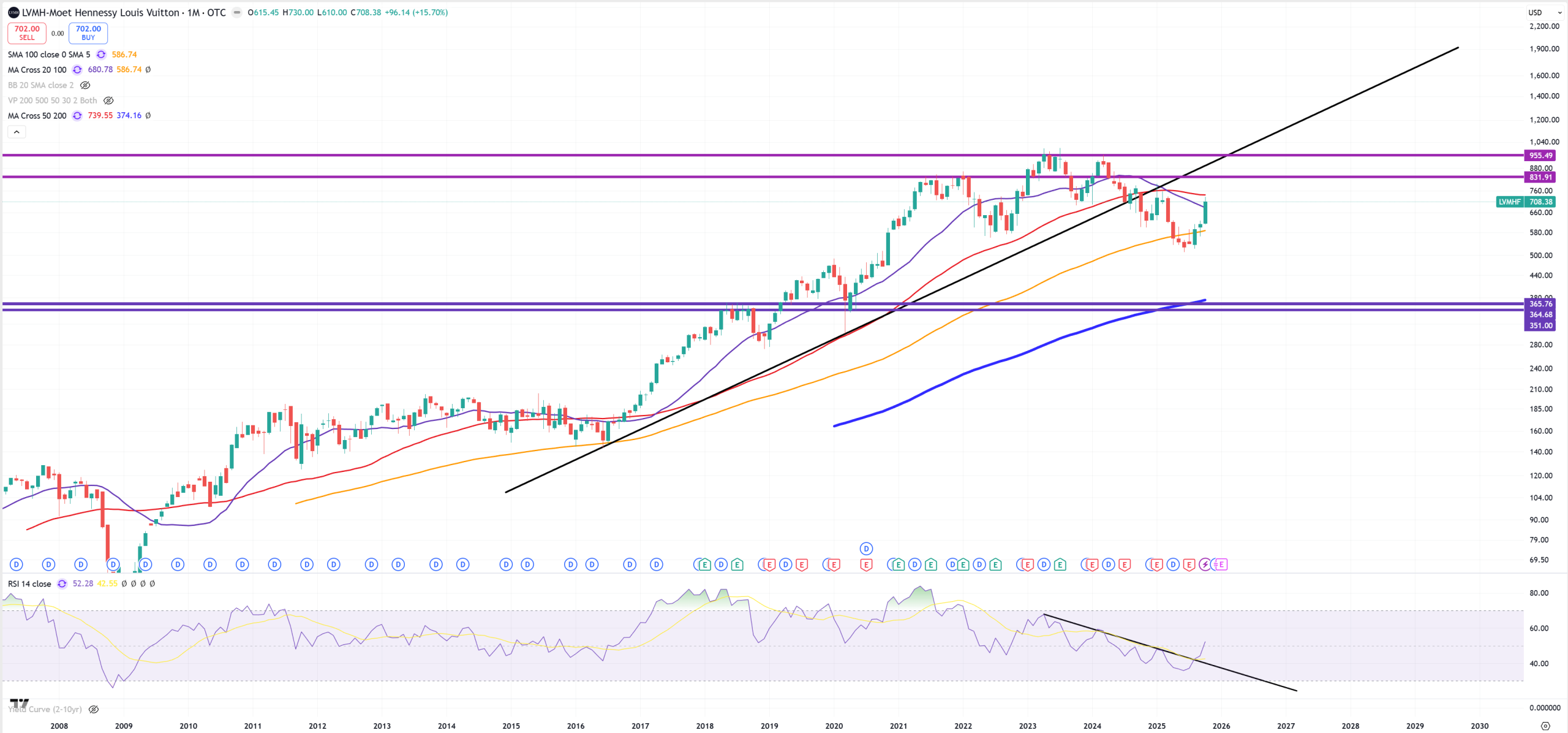
Task: Collapse the indicator legend with chevron
Action: click(17, 132)
